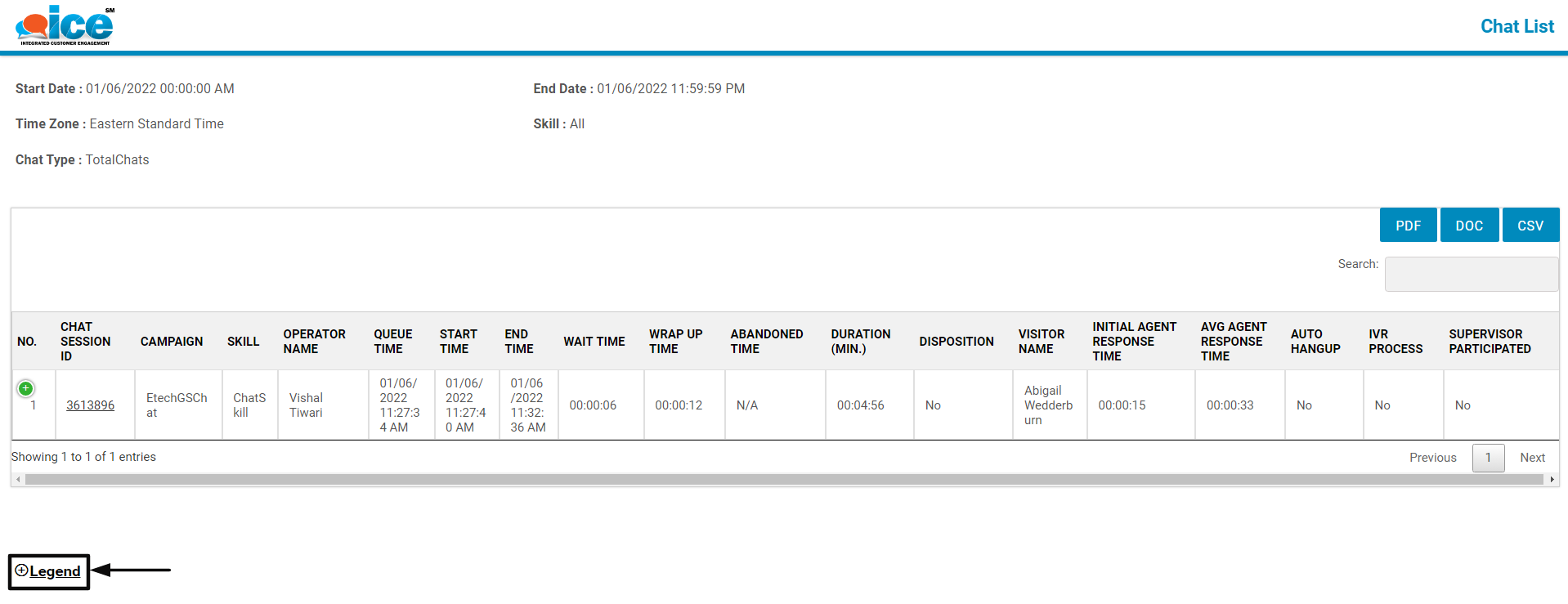Expand the Legend section

[x=48, y=571]
